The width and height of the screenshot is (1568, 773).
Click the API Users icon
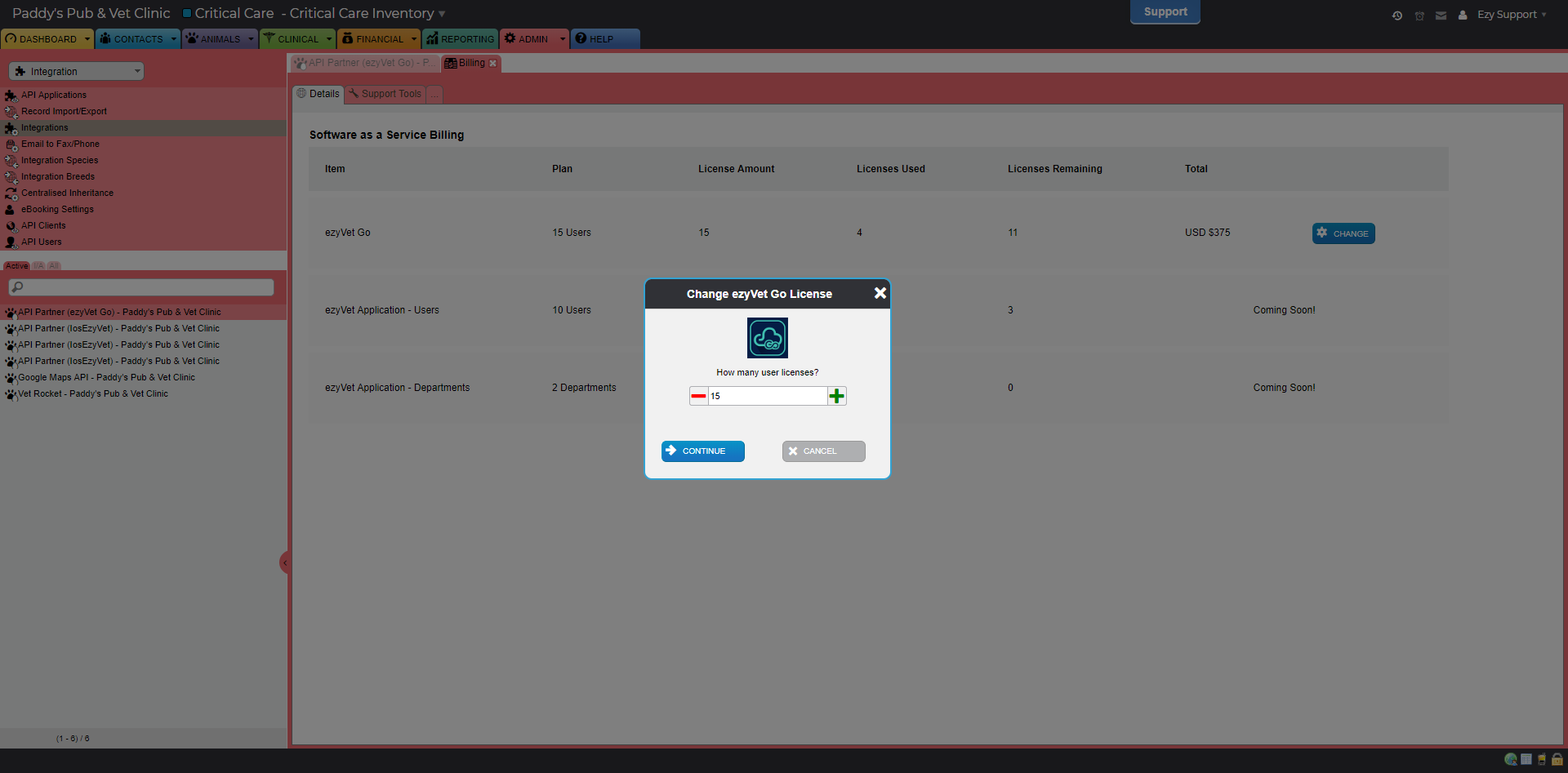11,242
